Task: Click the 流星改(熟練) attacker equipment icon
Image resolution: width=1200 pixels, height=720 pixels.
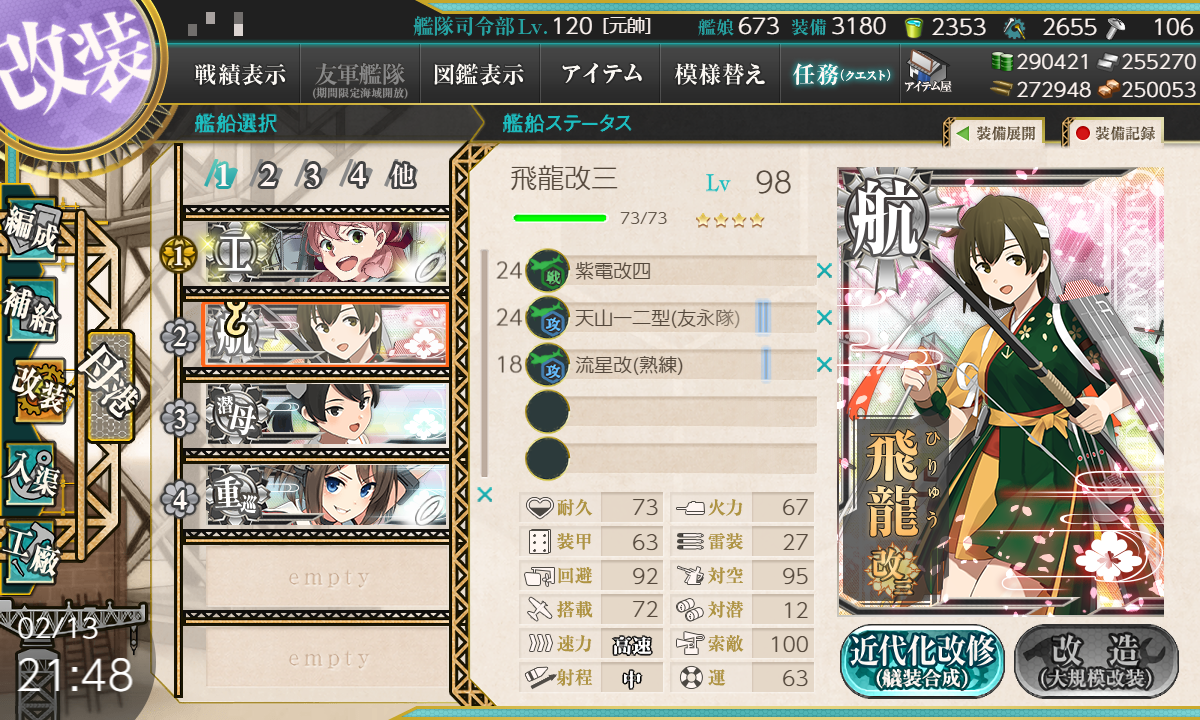Action: click(547, 364)
